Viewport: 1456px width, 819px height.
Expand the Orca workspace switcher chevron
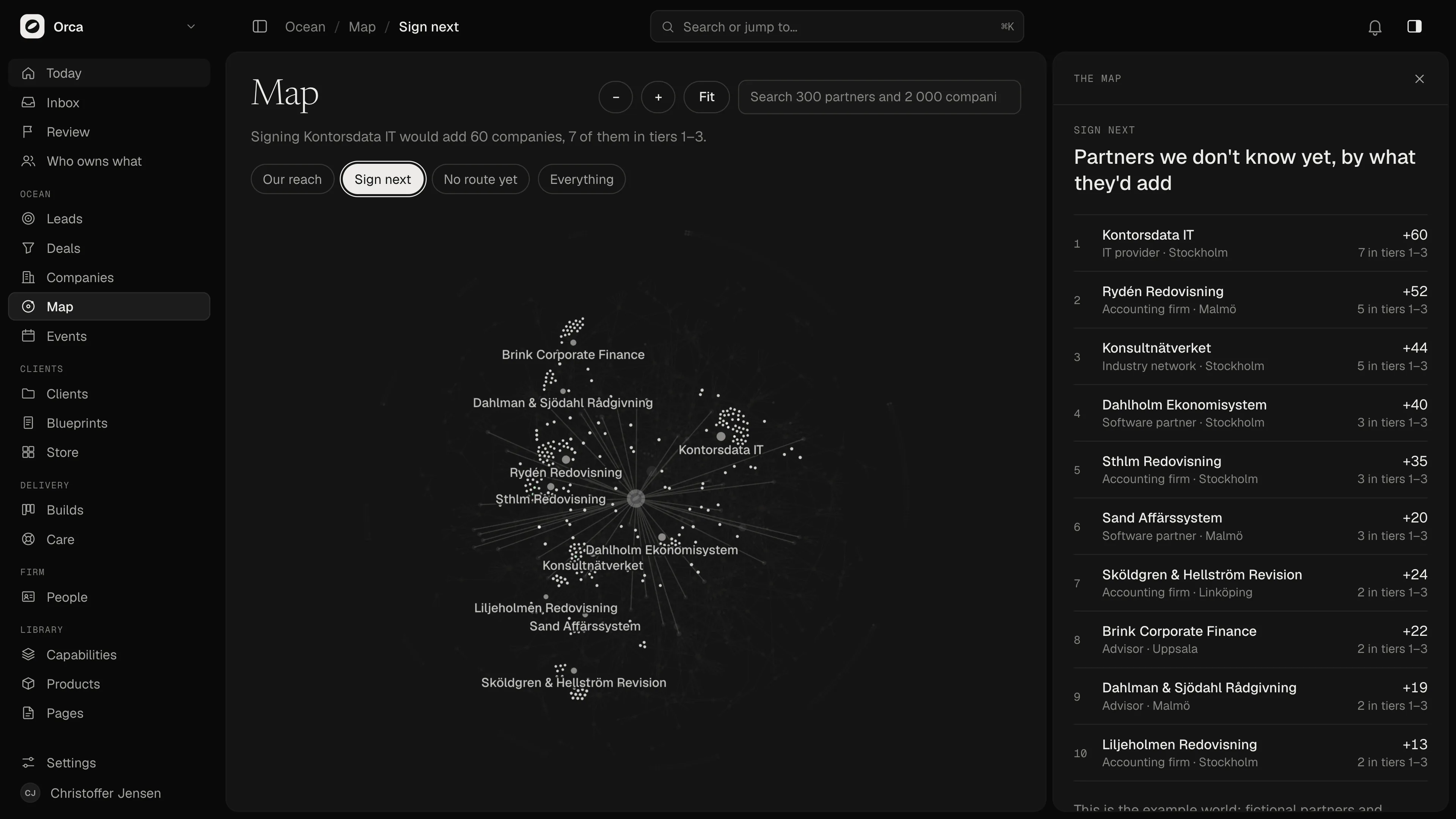191,27
